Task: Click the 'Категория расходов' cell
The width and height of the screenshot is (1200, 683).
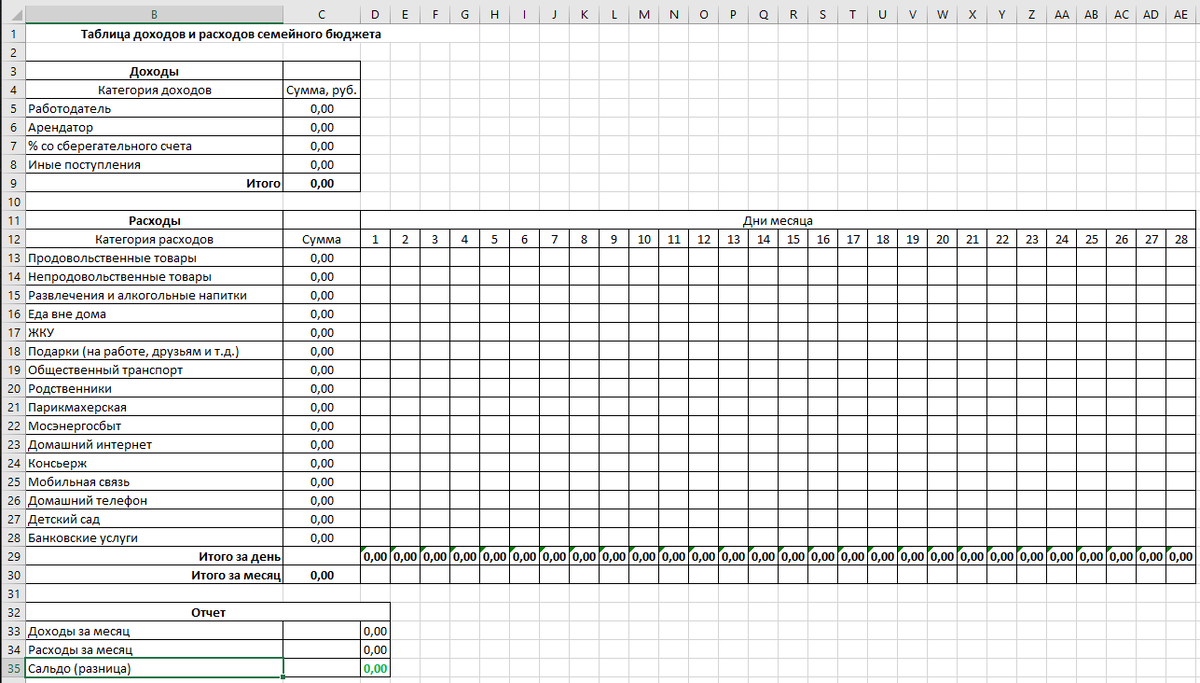Action: pos(154,239)
